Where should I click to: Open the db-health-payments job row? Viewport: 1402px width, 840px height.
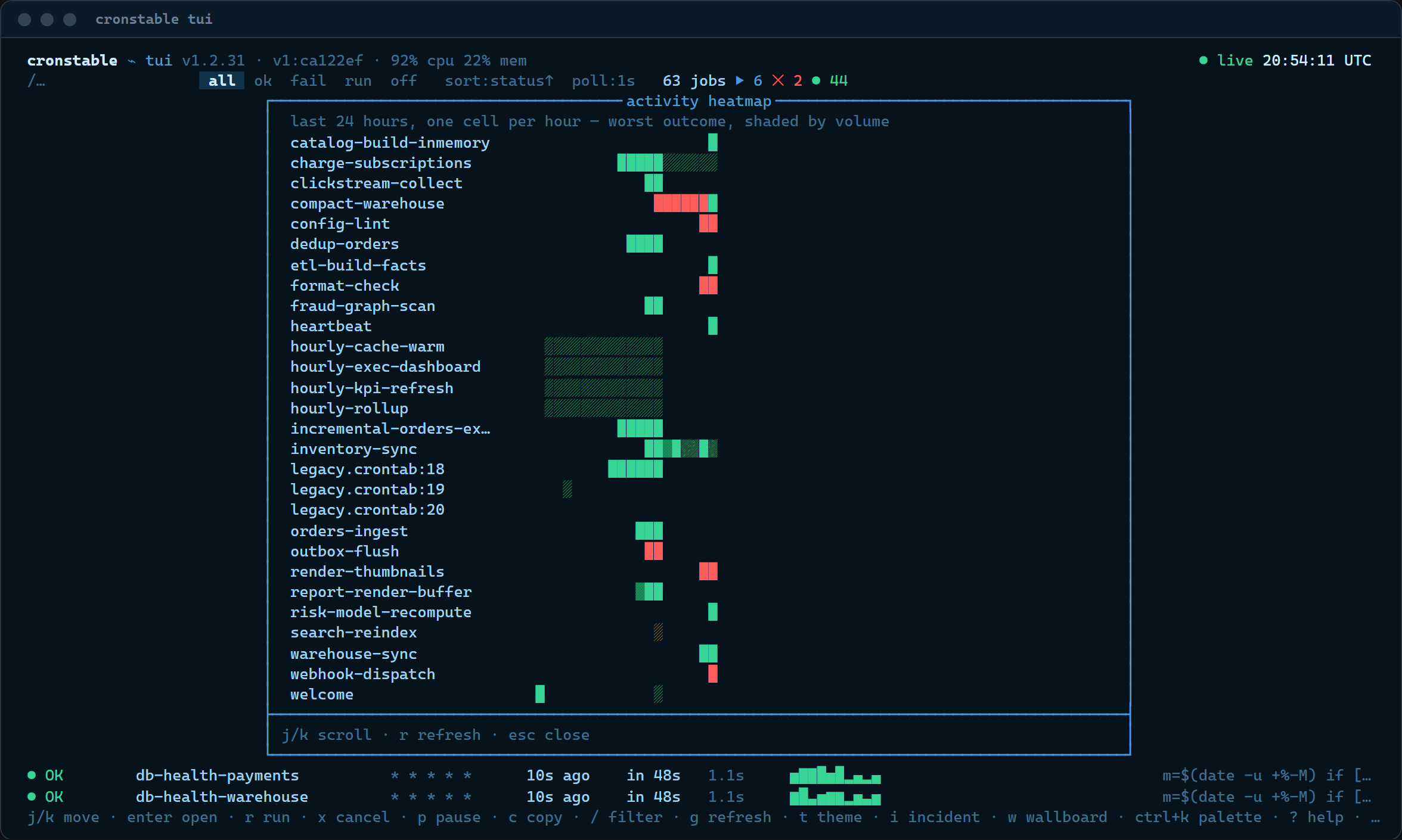[700, 775]
